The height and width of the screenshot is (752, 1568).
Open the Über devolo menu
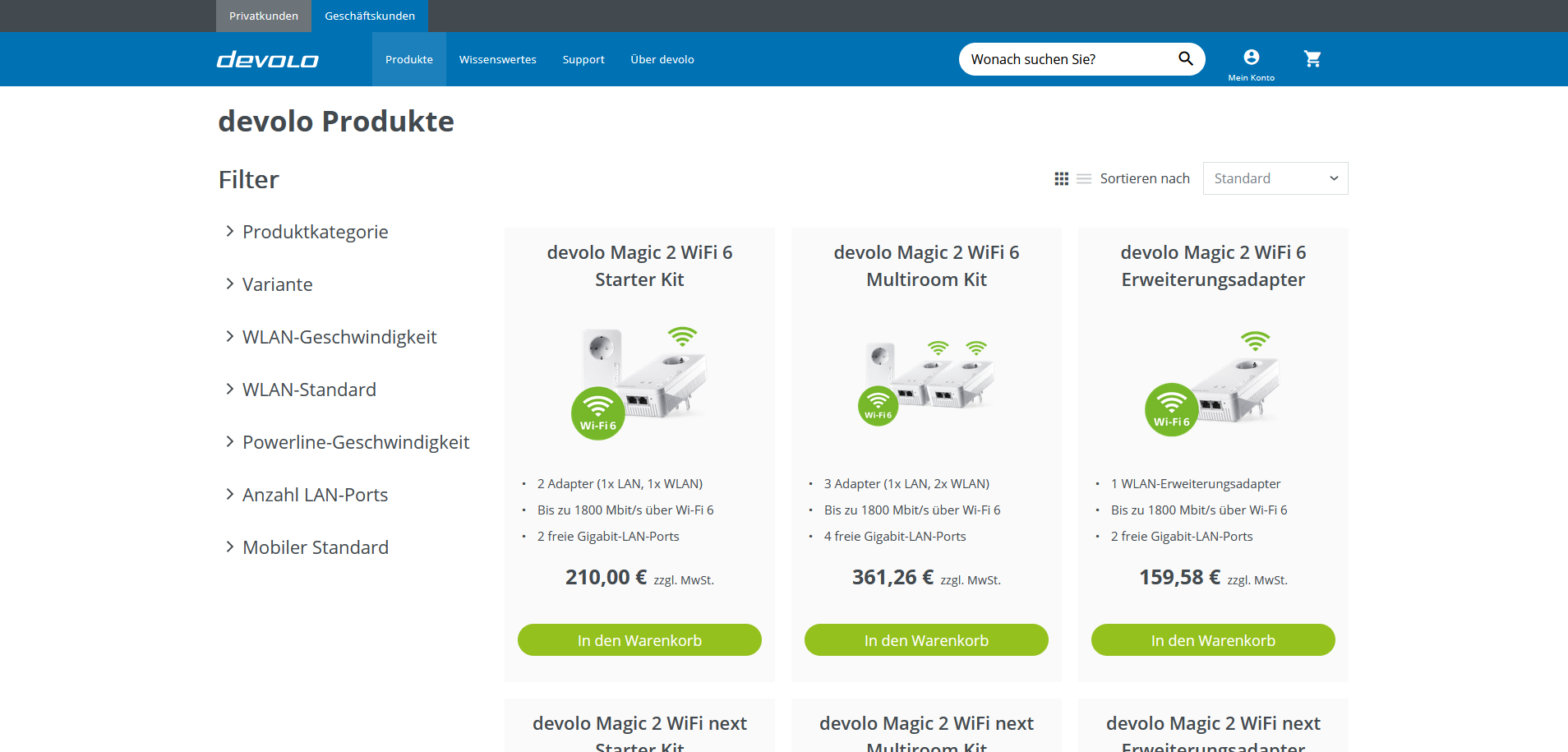[x=662, y=59]
